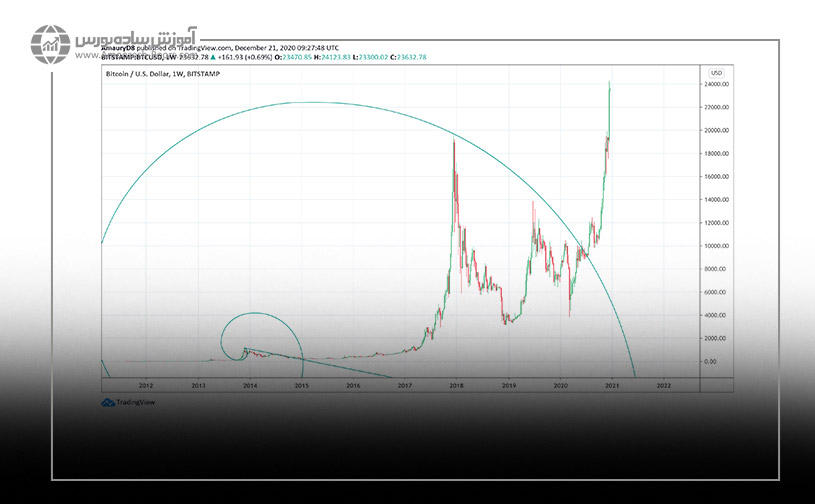
Task: Click the 2018 price peak candle
Action: pos(454,142)
